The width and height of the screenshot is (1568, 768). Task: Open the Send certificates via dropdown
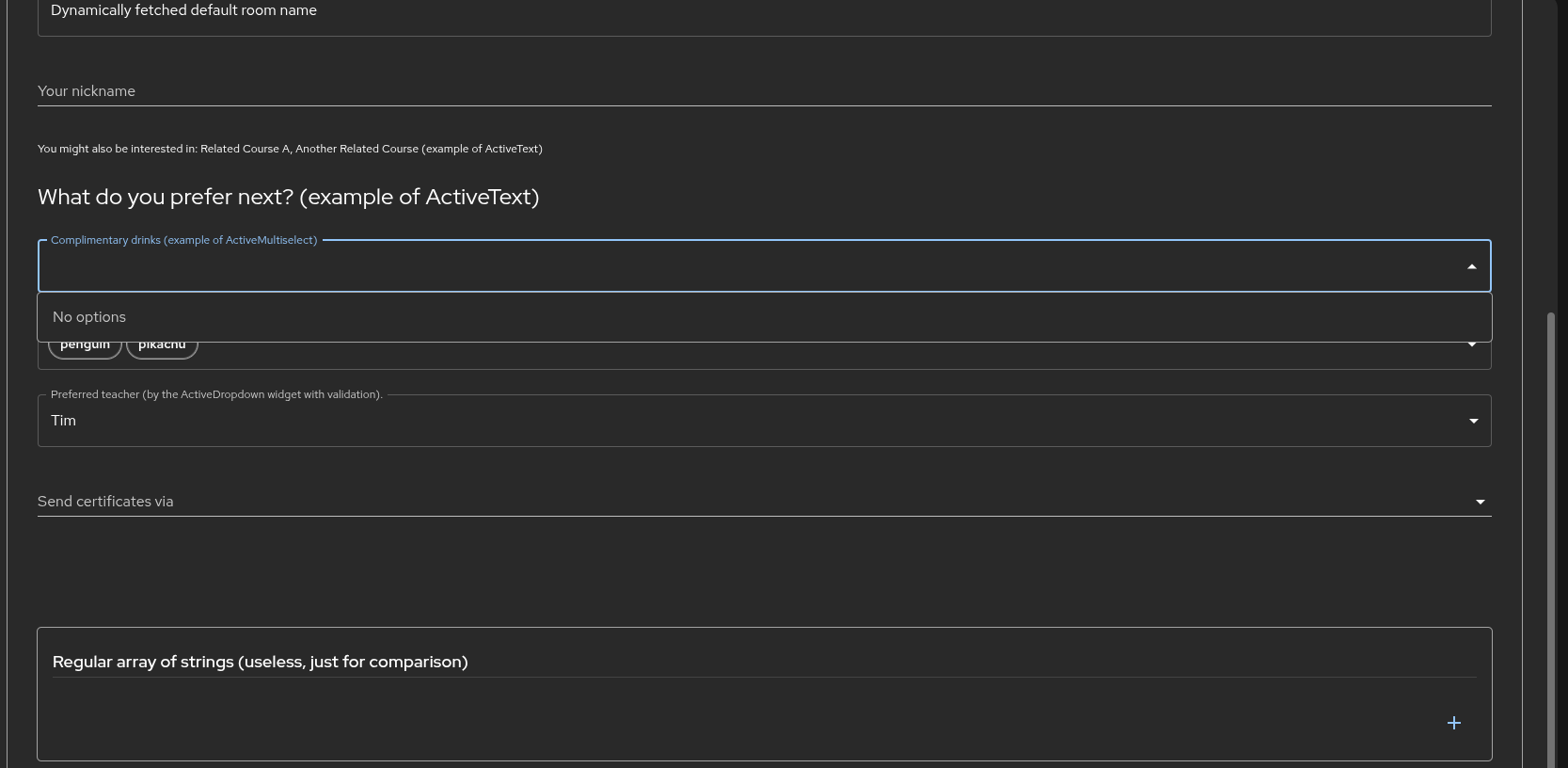pos(752,502)
